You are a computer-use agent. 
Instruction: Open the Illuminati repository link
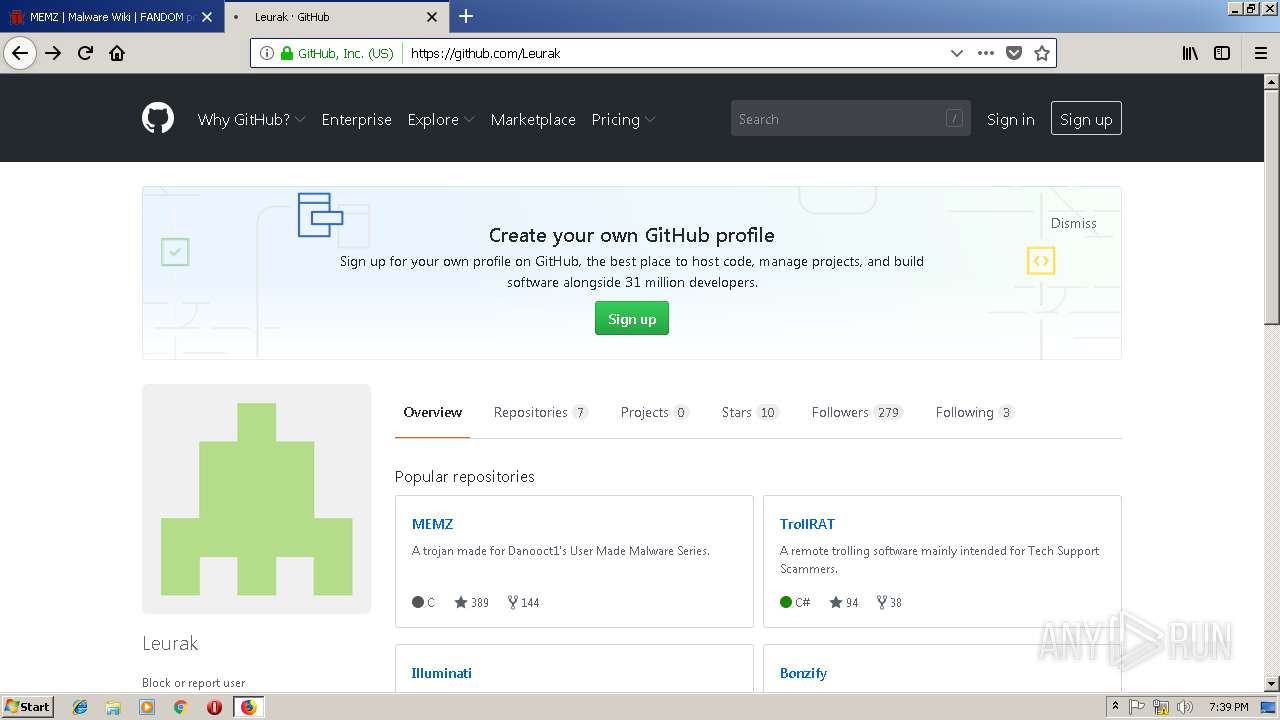tap(442, 673)
